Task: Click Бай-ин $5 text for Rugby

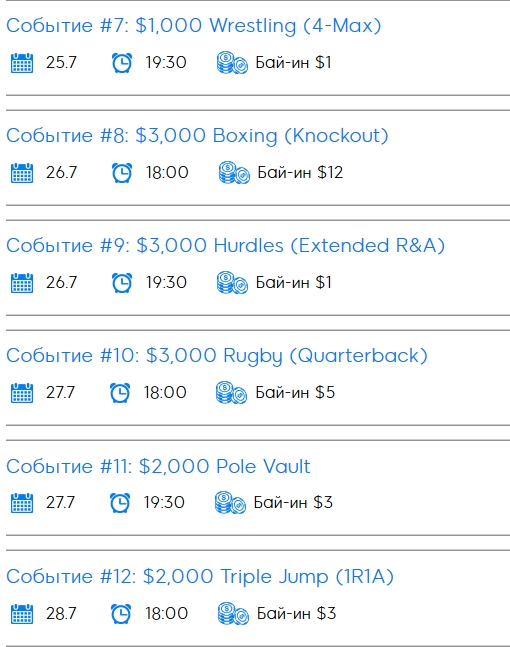Action: (295, 392)
